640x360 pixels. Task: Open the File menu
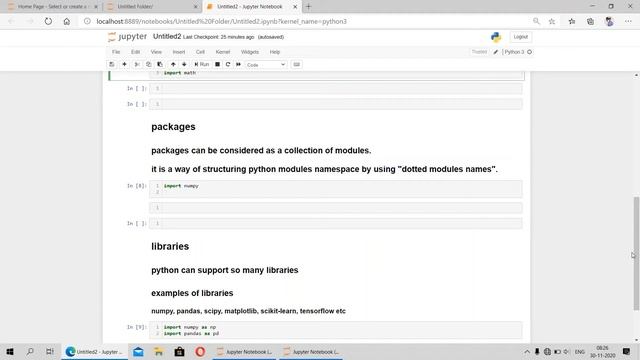(116, 52)
